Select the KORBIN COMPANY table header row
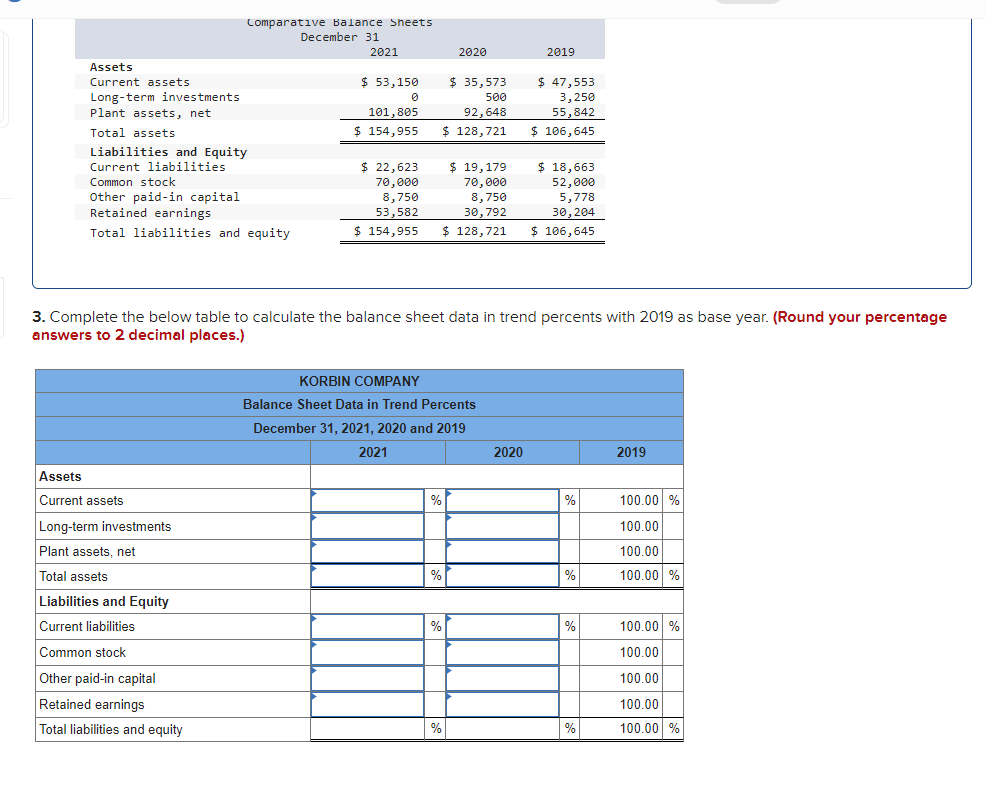This screenshot has height=810, width=985. coord(359,381)
